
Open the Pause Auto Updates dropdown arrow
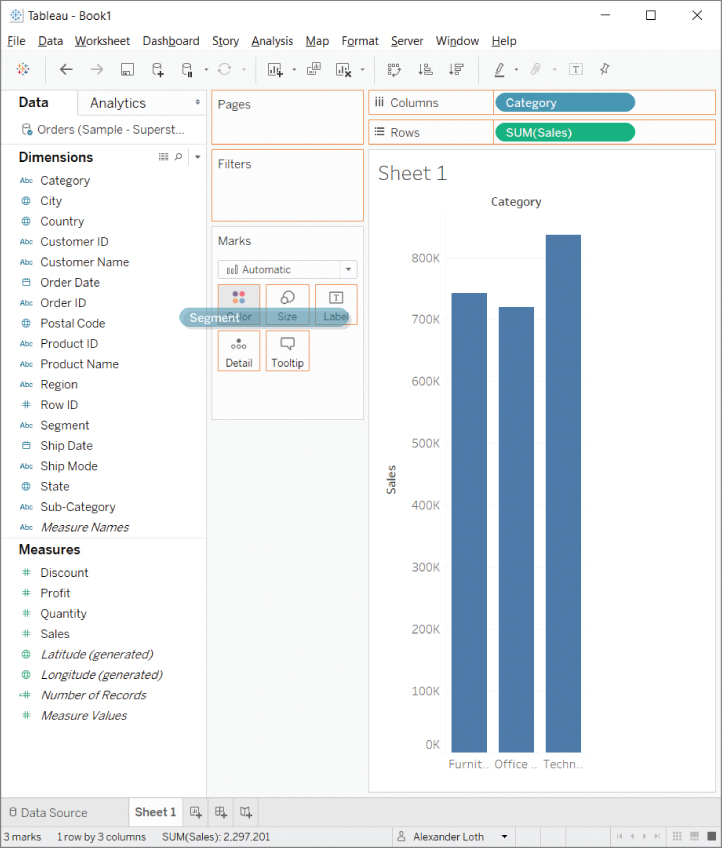pos(206,69)
